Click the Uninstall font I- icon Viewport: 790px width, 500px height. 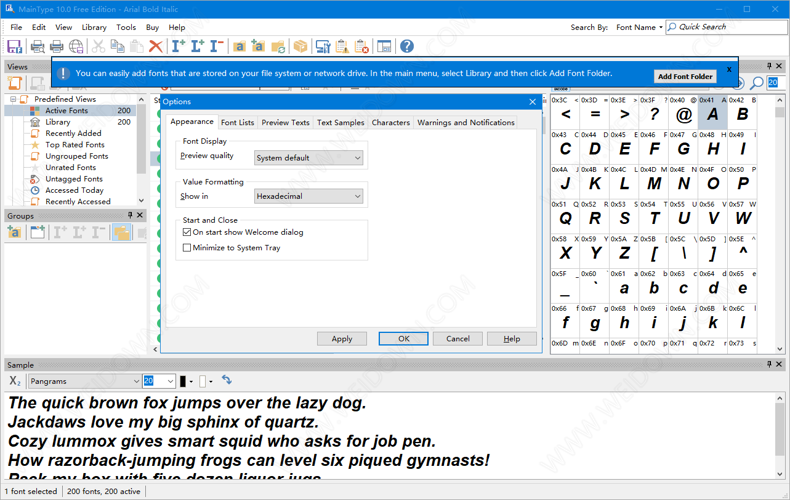coord(216,47)
